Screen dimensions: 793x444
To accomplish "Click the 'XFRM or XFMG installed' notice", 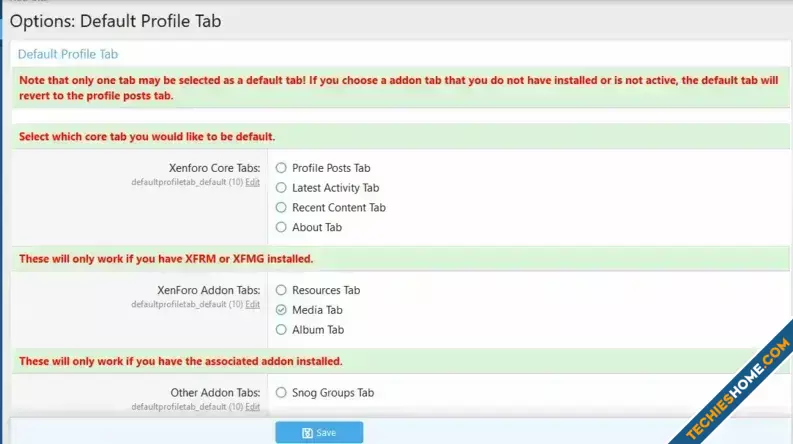I will tap(166, 259).
